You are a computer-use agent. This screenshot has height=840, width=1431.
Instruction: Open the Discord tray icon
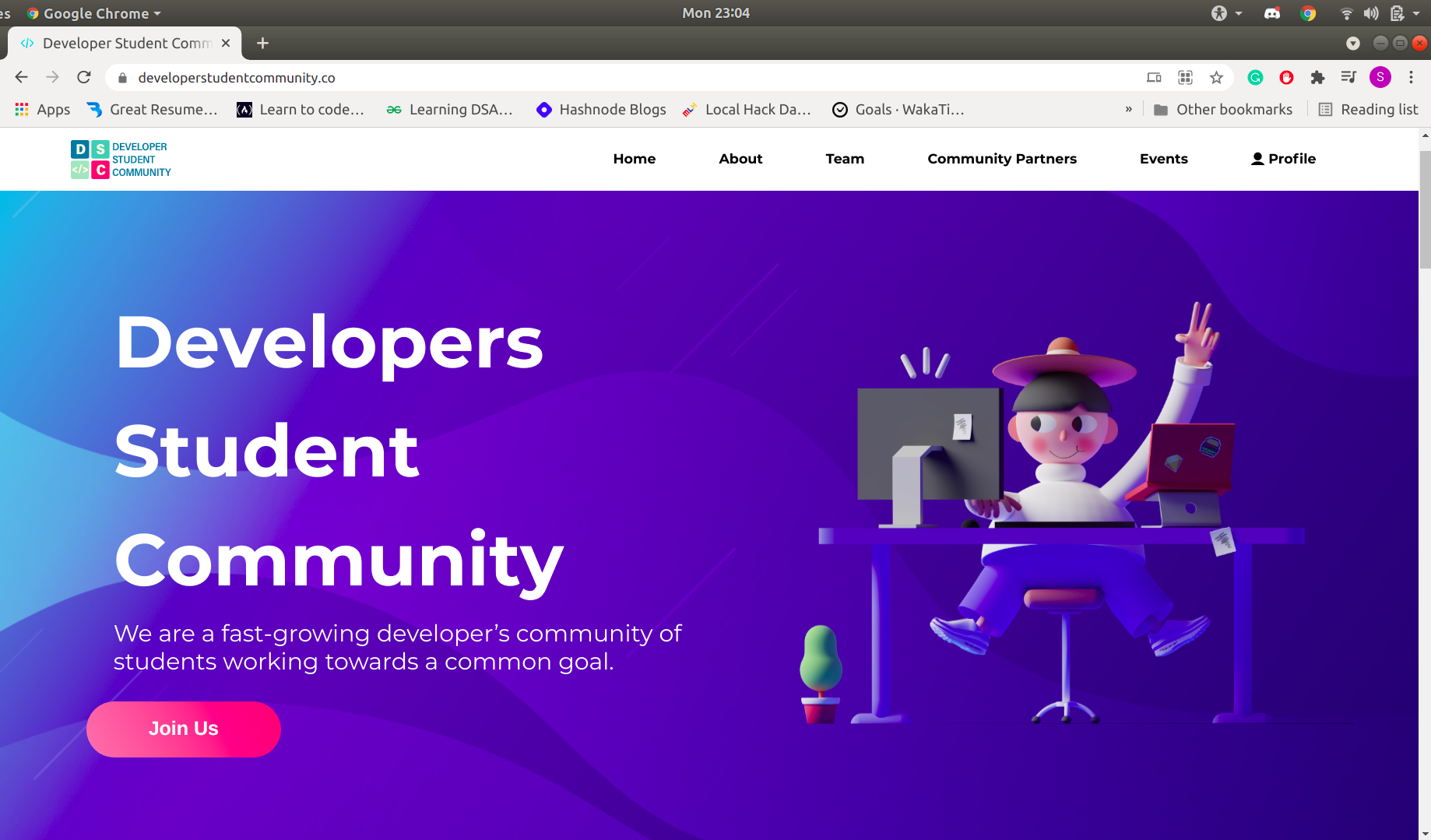(x=1272, y=13)
